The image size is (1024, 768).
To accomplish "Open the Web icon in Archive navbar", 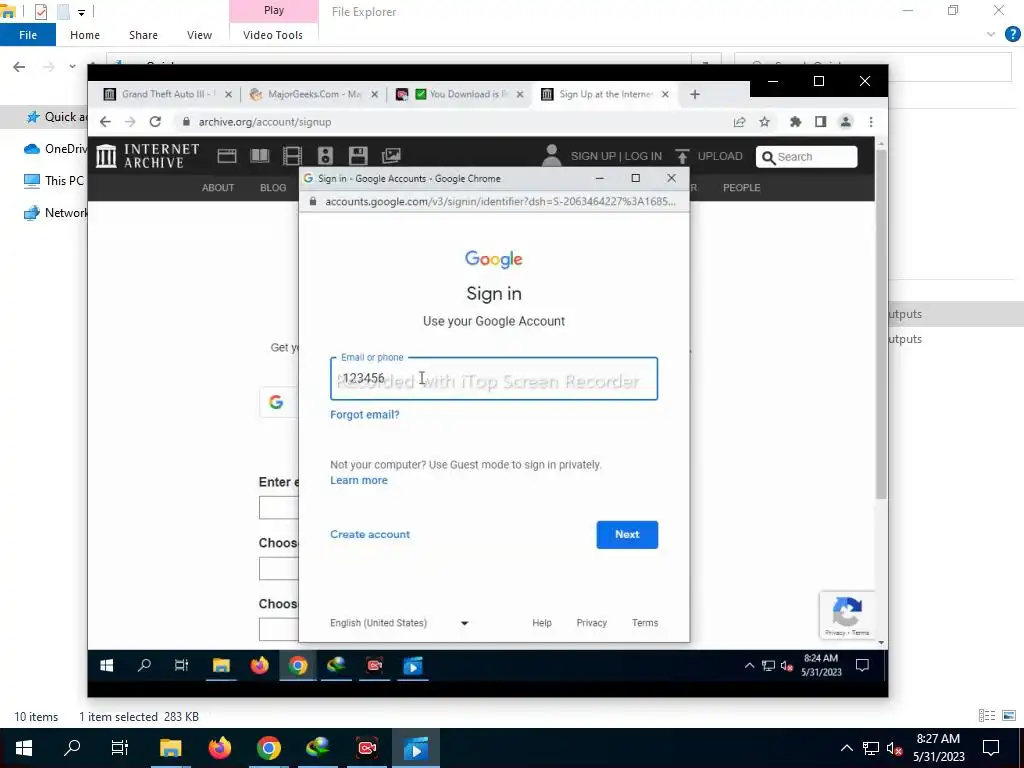I will click(x=227, y=155).
